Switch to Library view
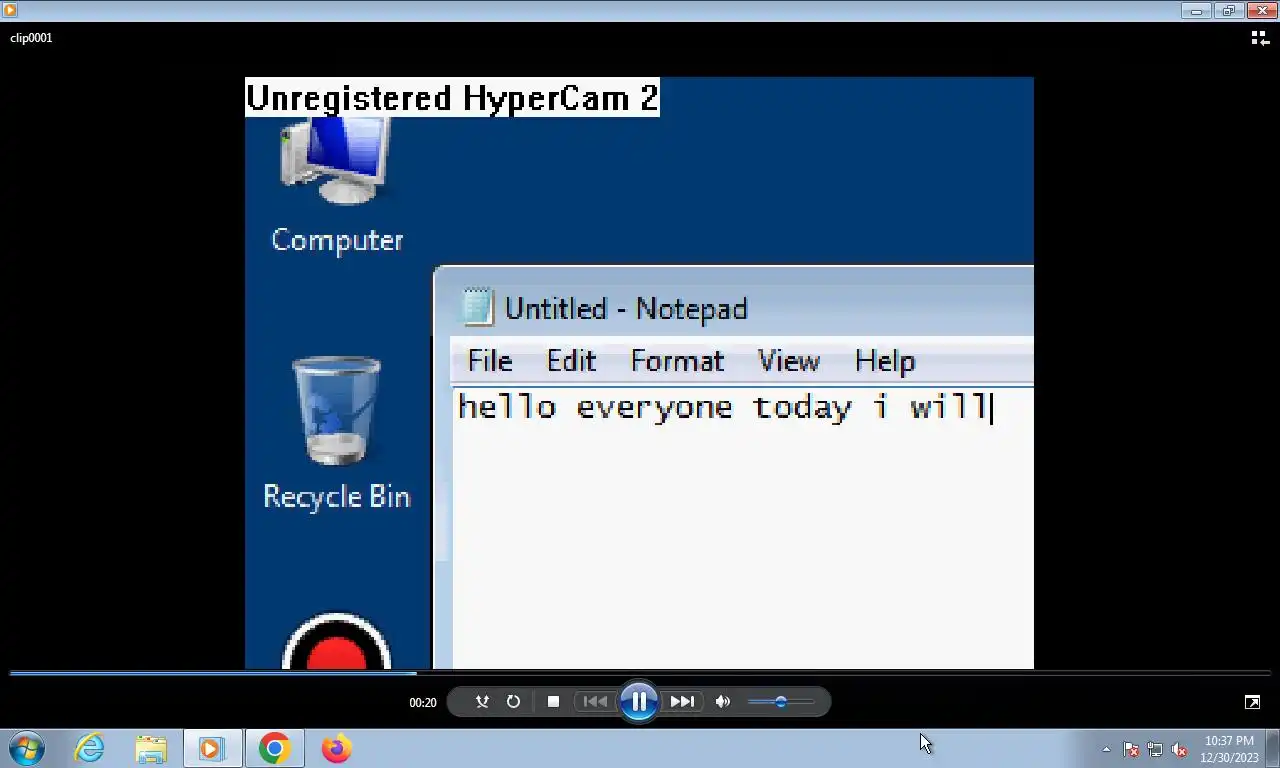The image size is (1280, 768). click(x=1260, y=38)
